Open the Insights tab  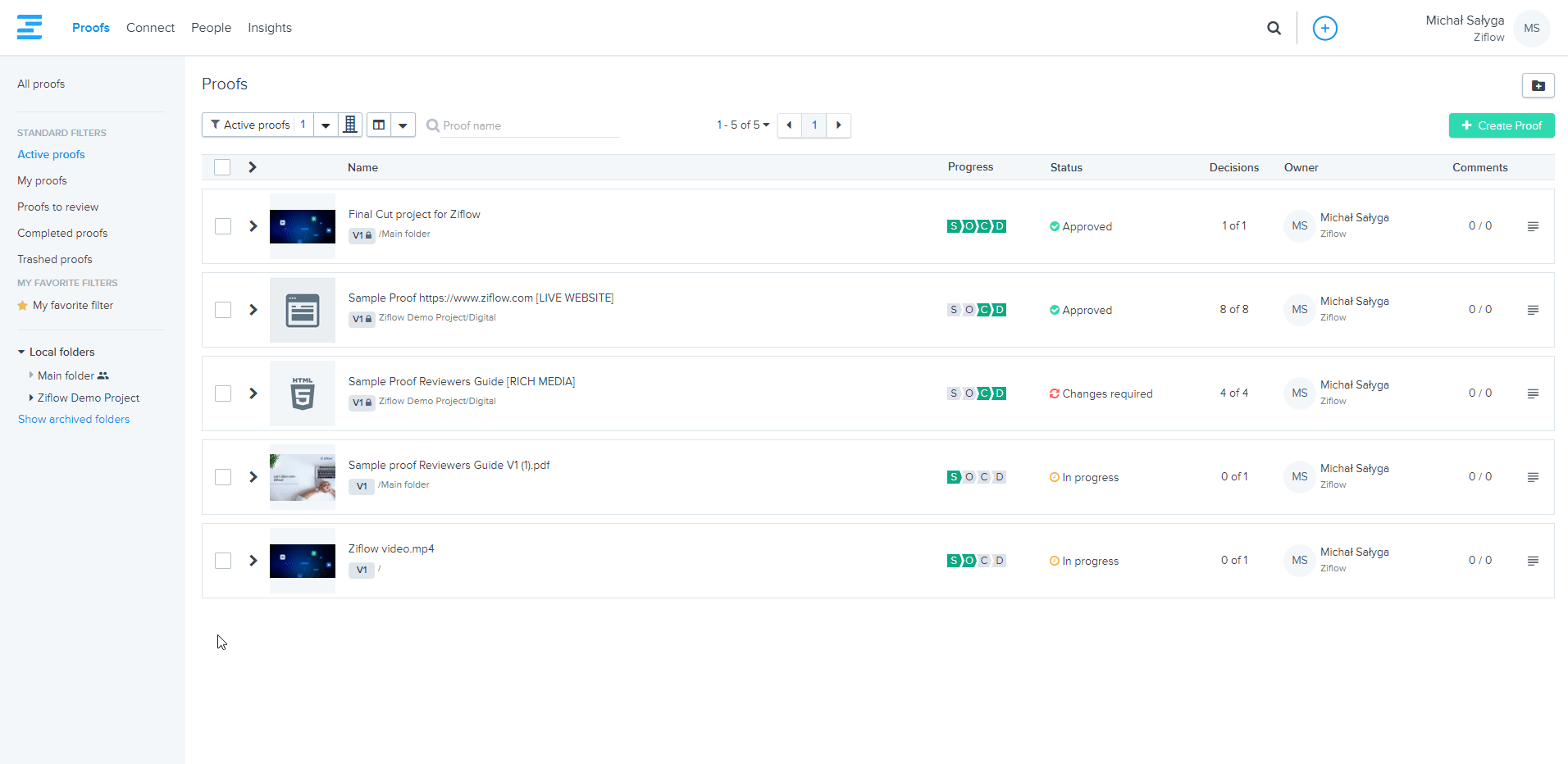pyautogui.click(x=270, y=28)
